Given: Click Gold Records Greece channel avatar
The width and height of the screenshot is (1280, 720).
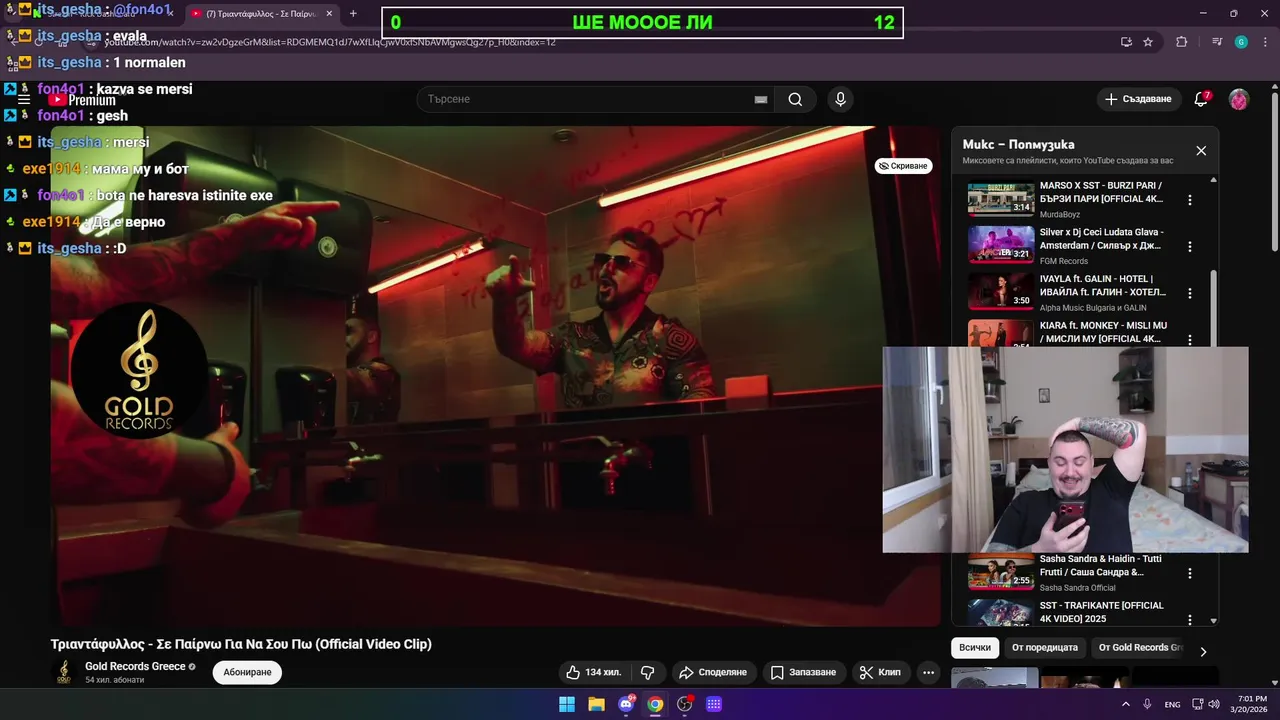Looking at the screenshot, I should pyautogui.click(x=64, y=672).
